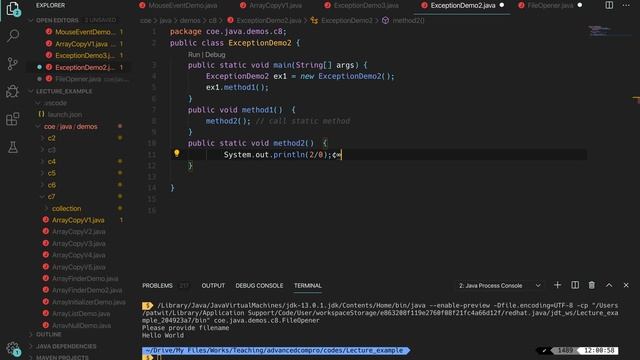The image size is (640, 360).
Task: Open the Java Process Console dropdown
Action: pyautogui.click(x=500, y=286)
